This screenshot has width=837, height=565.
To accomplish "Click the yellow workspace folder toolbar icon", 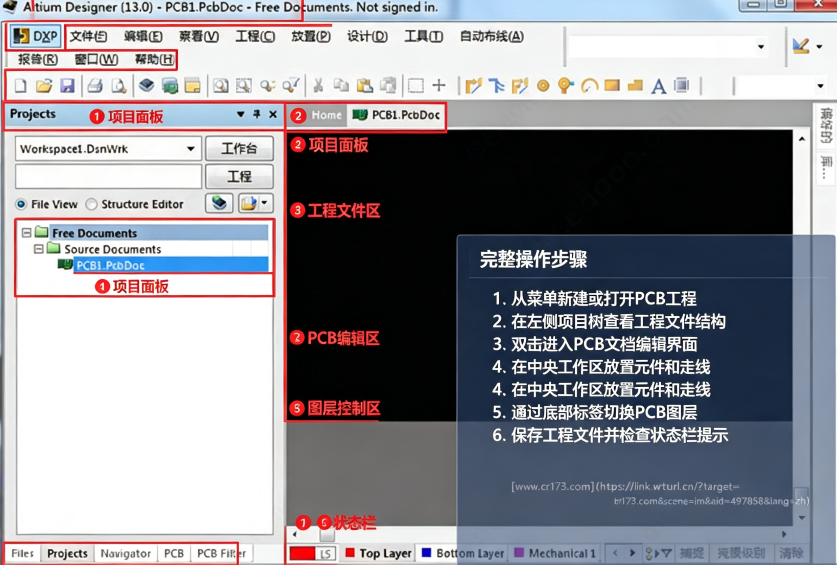I will (x=192, y=85).
